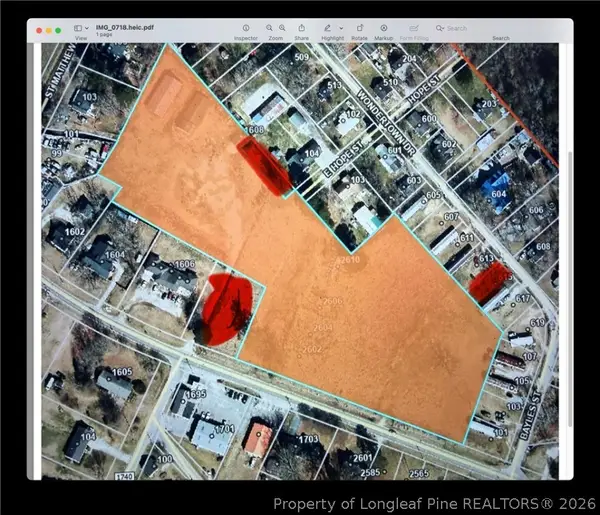Click house number 1608 label
The height and width of the screenshot is (515, 600).
point(254,130)
